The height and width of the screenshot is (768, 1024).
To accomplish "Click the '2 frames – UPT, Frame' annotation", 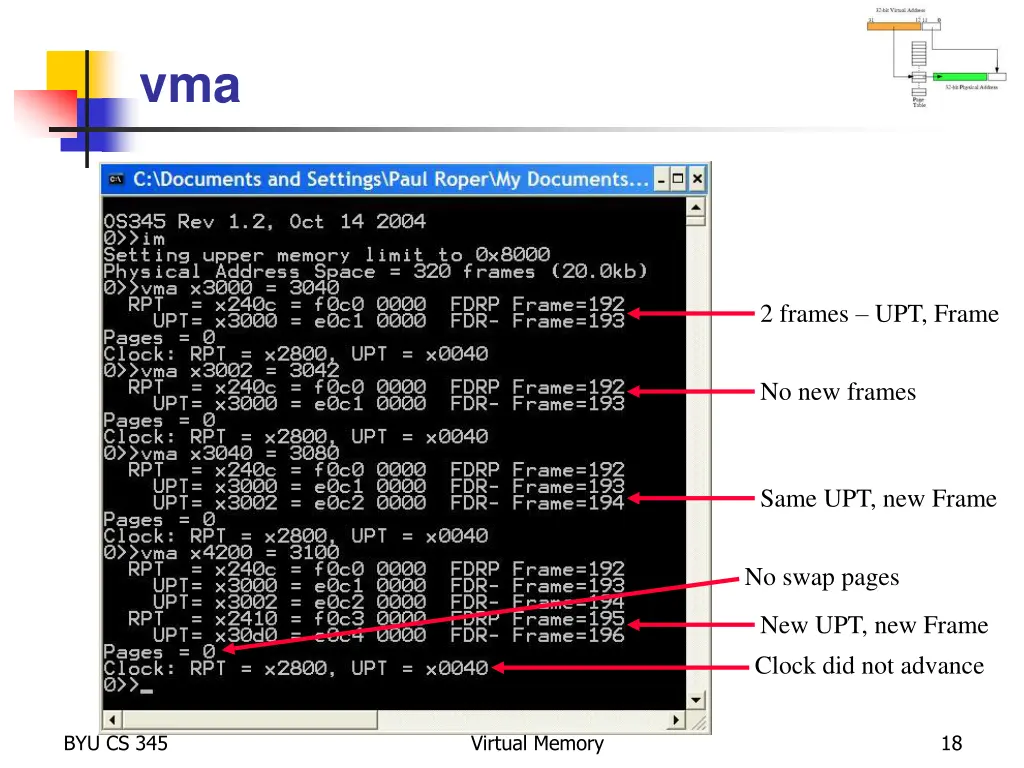I will 879,314.
